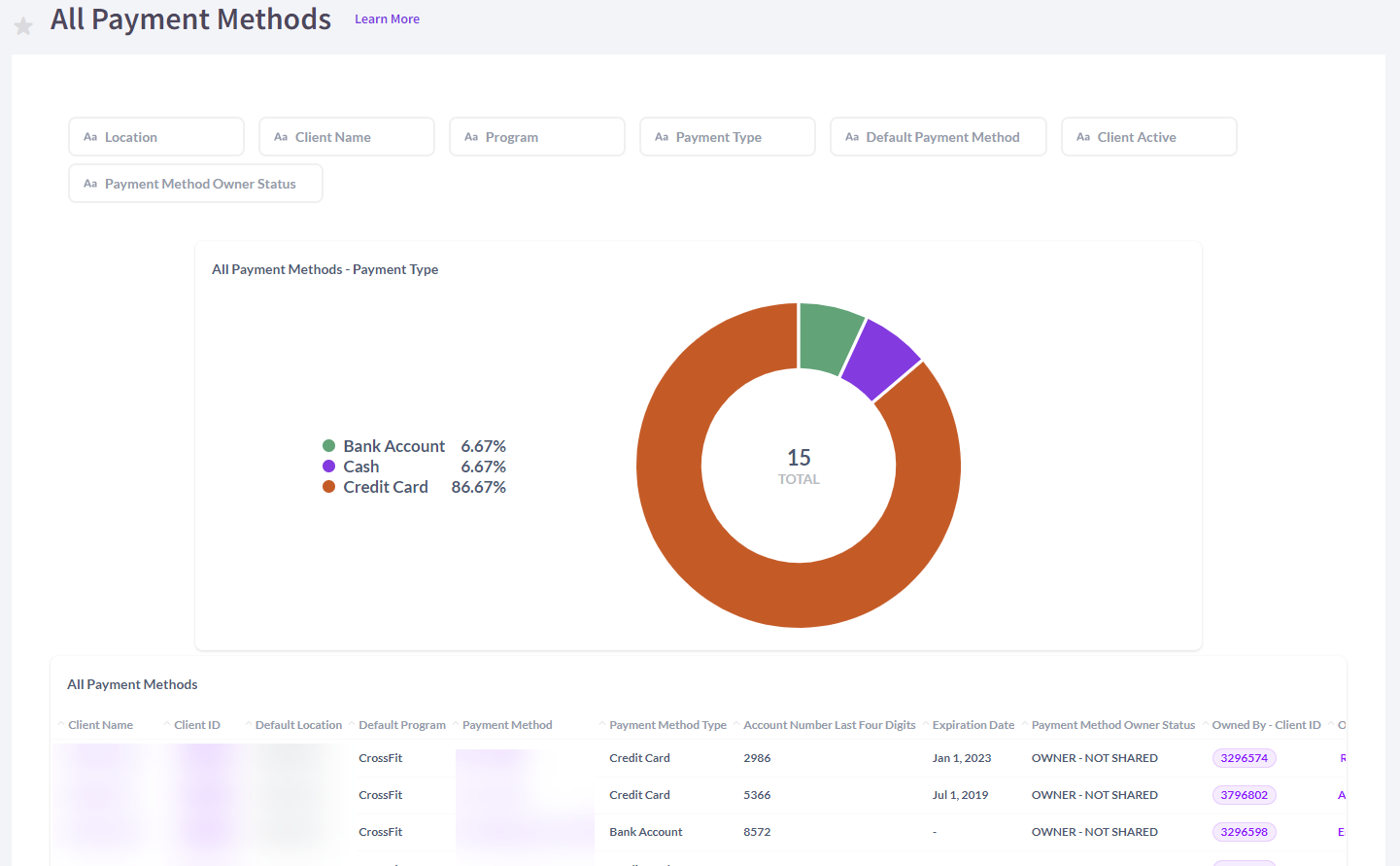
Task: Click the Cash 6.67% legend entry
Action: pyautogui.click(x=414, y=467)
